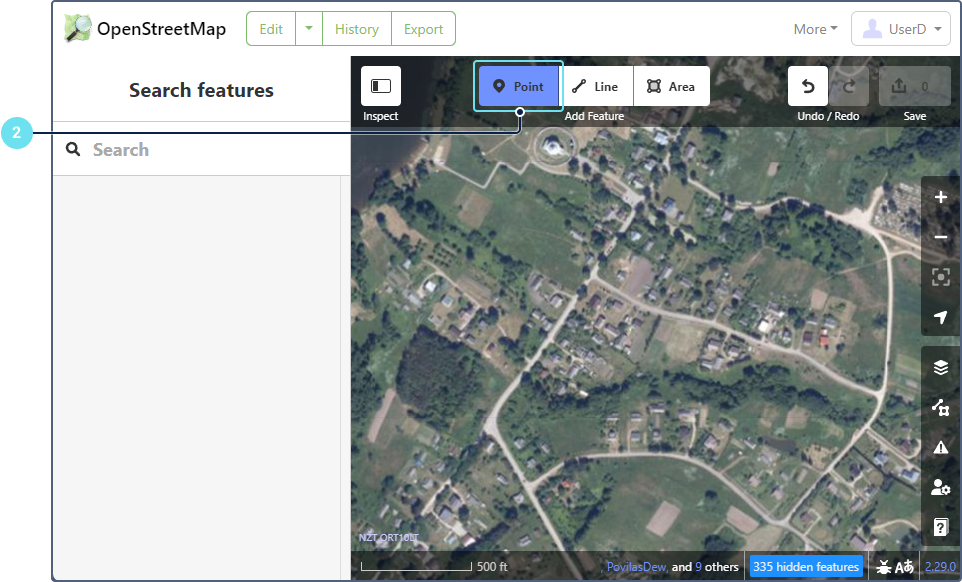The width and height of the screenshot is (962, 582).
Task: Toggle the Inspect sidebar panel
Action: [380, 86]
